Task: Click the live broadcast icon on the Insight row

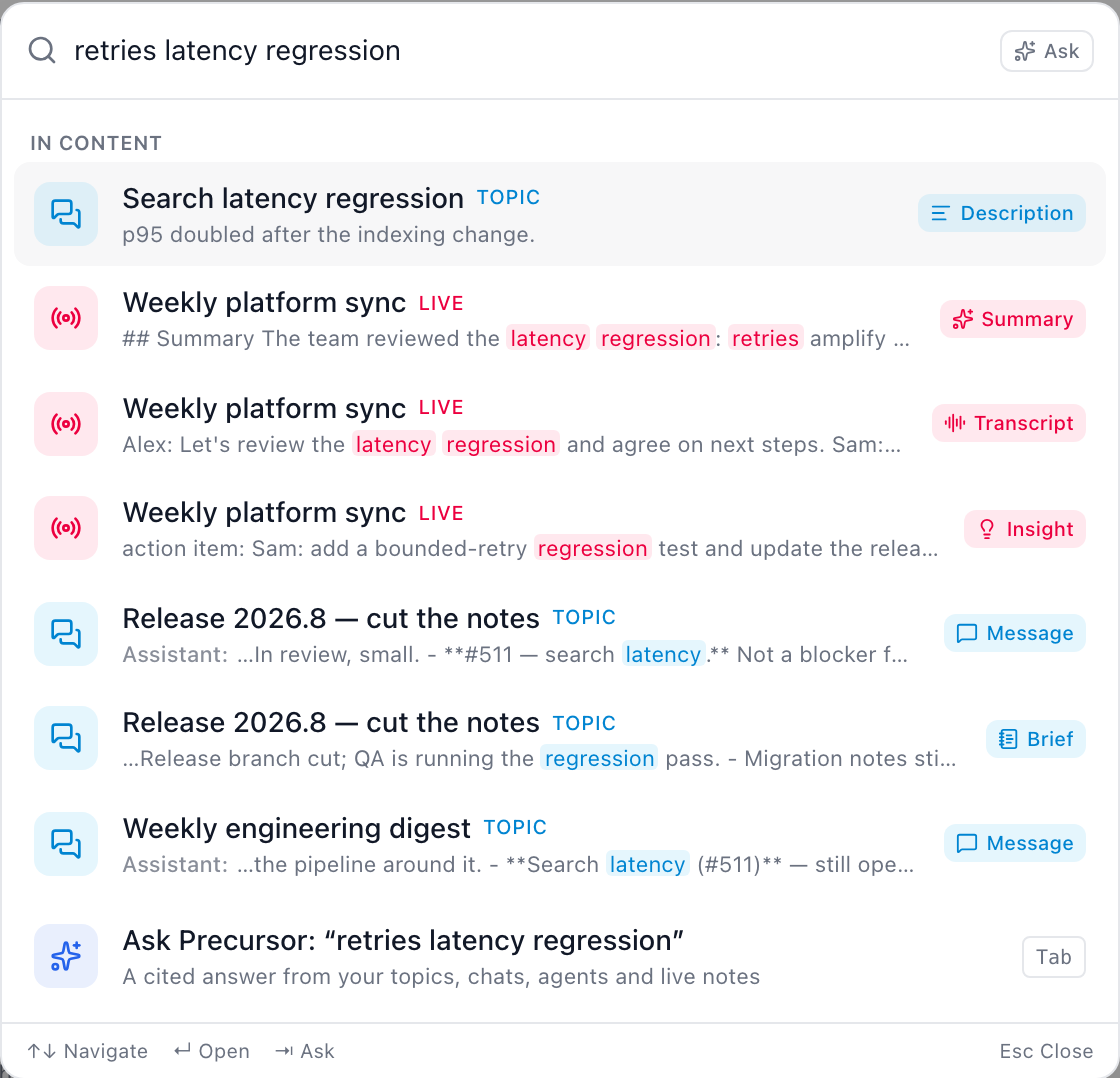Action: click(66, 528)
